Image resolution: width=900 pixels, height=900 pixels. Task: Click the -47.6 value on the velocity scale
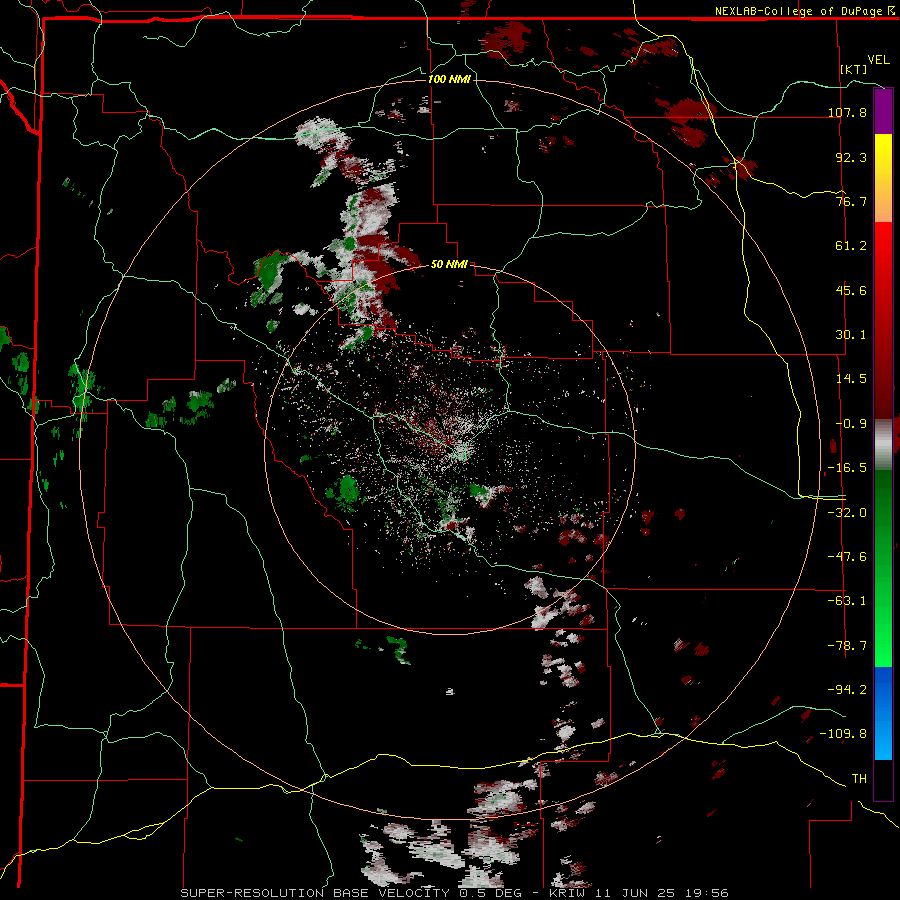click(847, 557)
